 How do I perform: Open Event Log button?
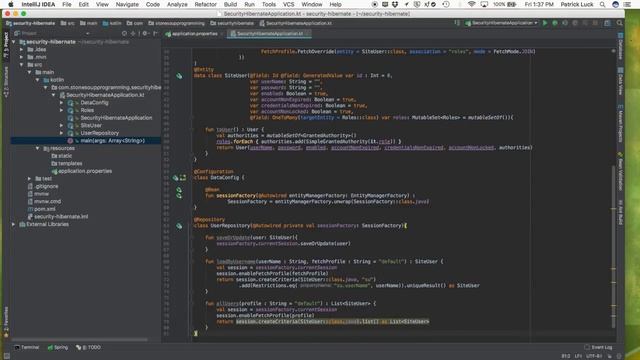(598, 347)
